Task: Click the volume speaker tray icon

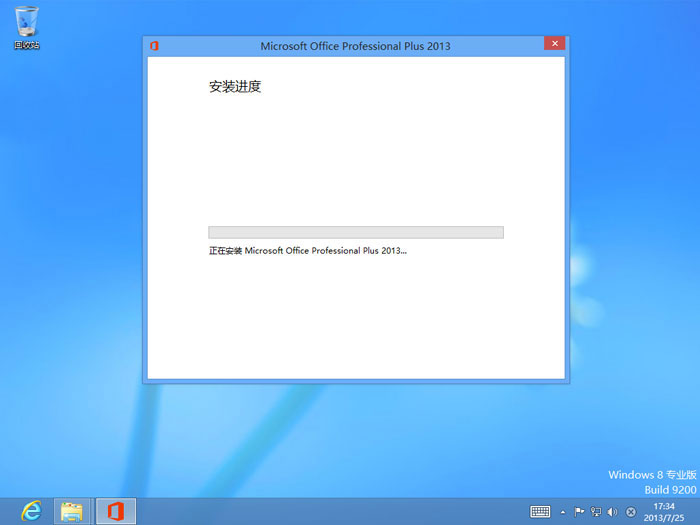Action: tap(612, 512)
